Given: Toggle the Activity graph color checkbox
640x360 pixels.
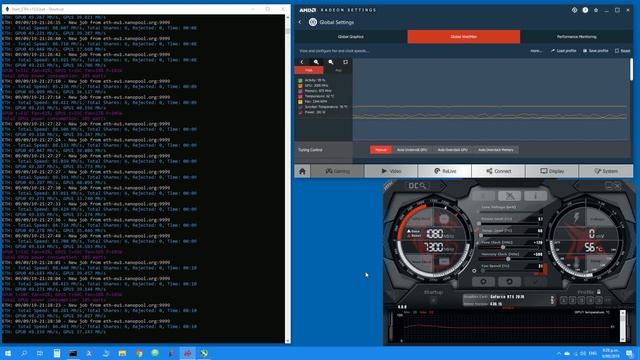Looking at the screenshot, I should [x=300, y=80].
